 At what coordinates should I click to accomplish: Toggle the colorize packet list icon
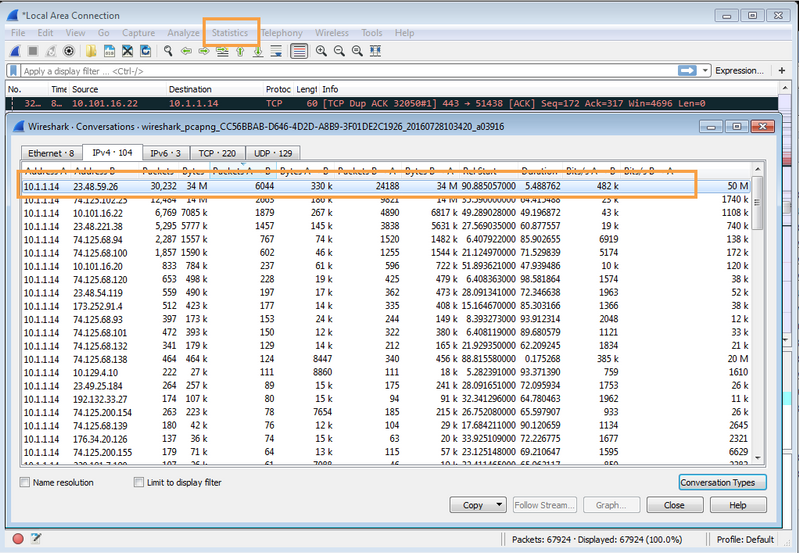click(x=298, y=51)
